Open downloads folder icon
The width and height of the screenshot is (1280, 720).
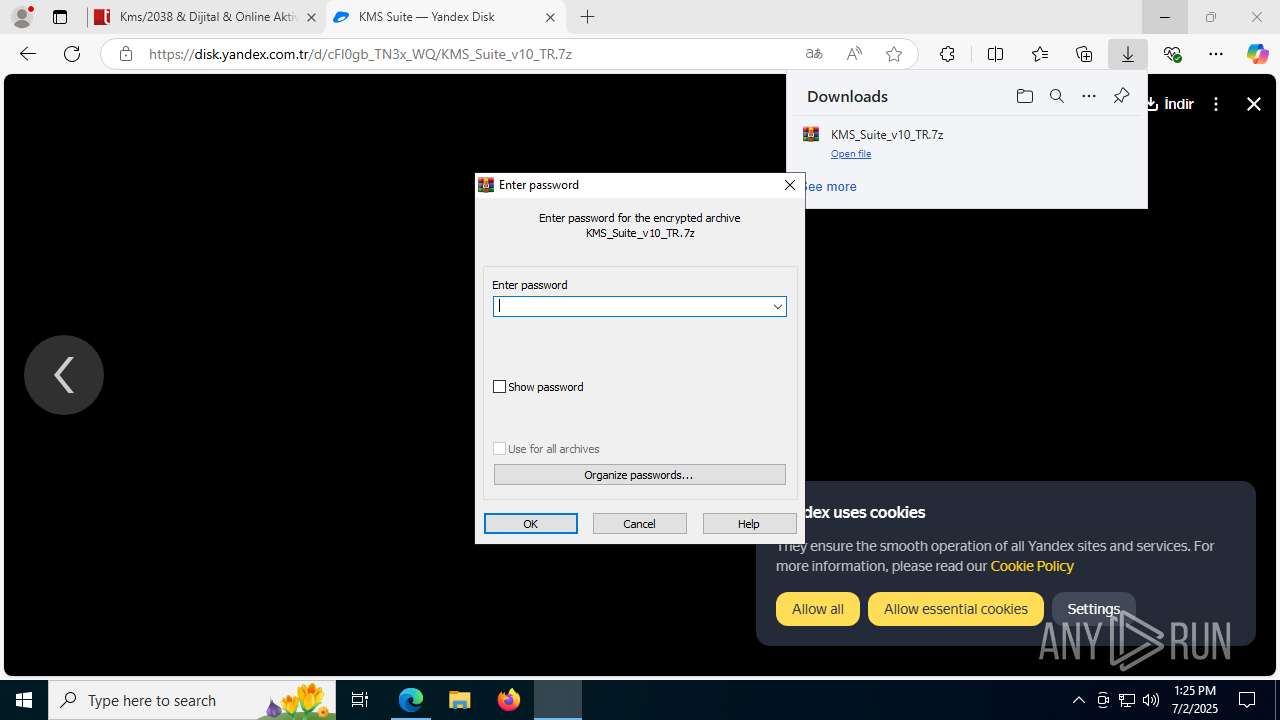click(1024, 96)
